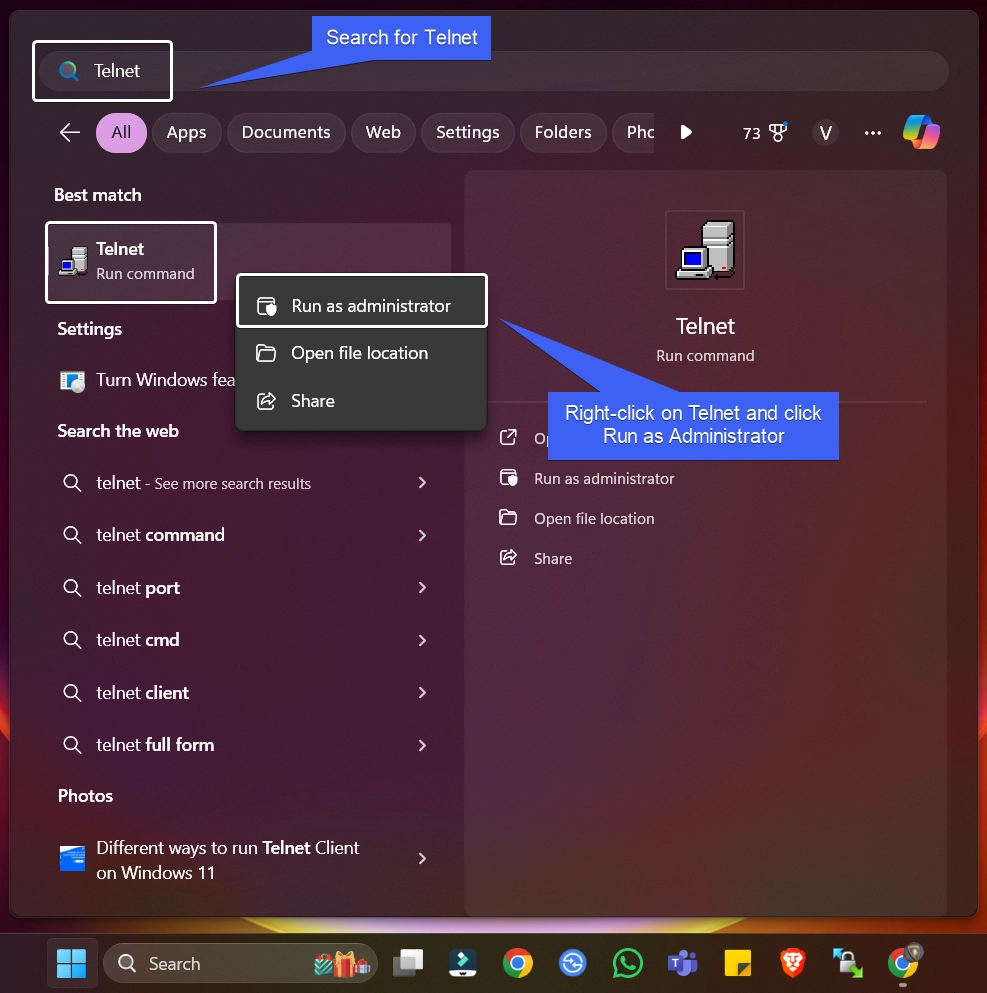
Task: Click Share in the context menu
Action: coord(361,401)
